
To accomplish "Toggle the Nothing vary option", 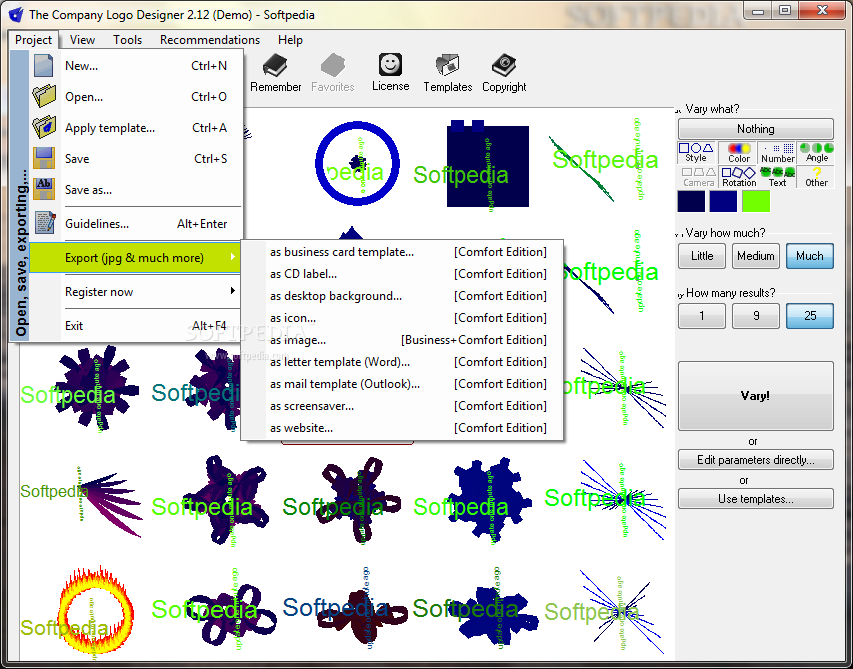I will 756,129.
